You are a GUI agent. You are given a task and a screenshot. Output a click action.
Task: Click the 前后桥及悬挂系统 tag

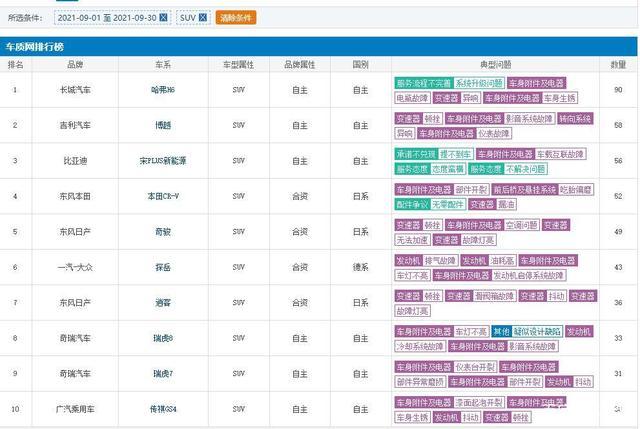[x=524, y=190]
